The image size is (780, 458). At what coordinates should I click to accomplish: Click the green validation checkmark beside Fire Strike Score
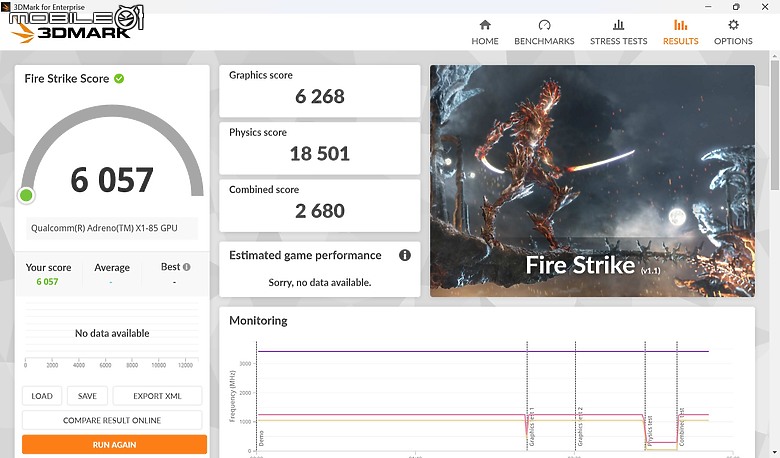click(x=119, y=79)
